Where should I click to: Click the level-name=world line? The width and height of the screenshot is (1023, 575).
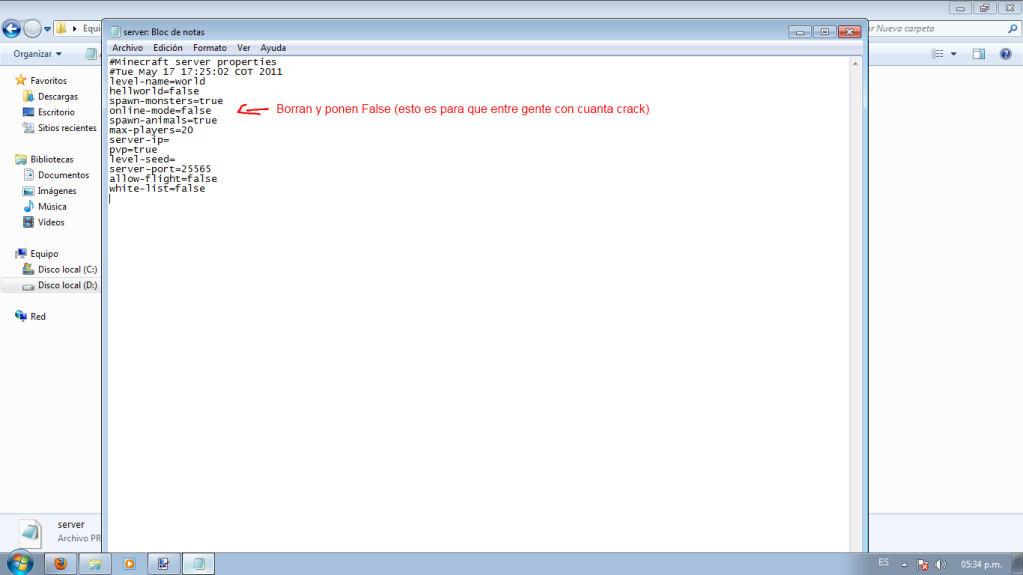pyautogui.click(x=157, y=82)
